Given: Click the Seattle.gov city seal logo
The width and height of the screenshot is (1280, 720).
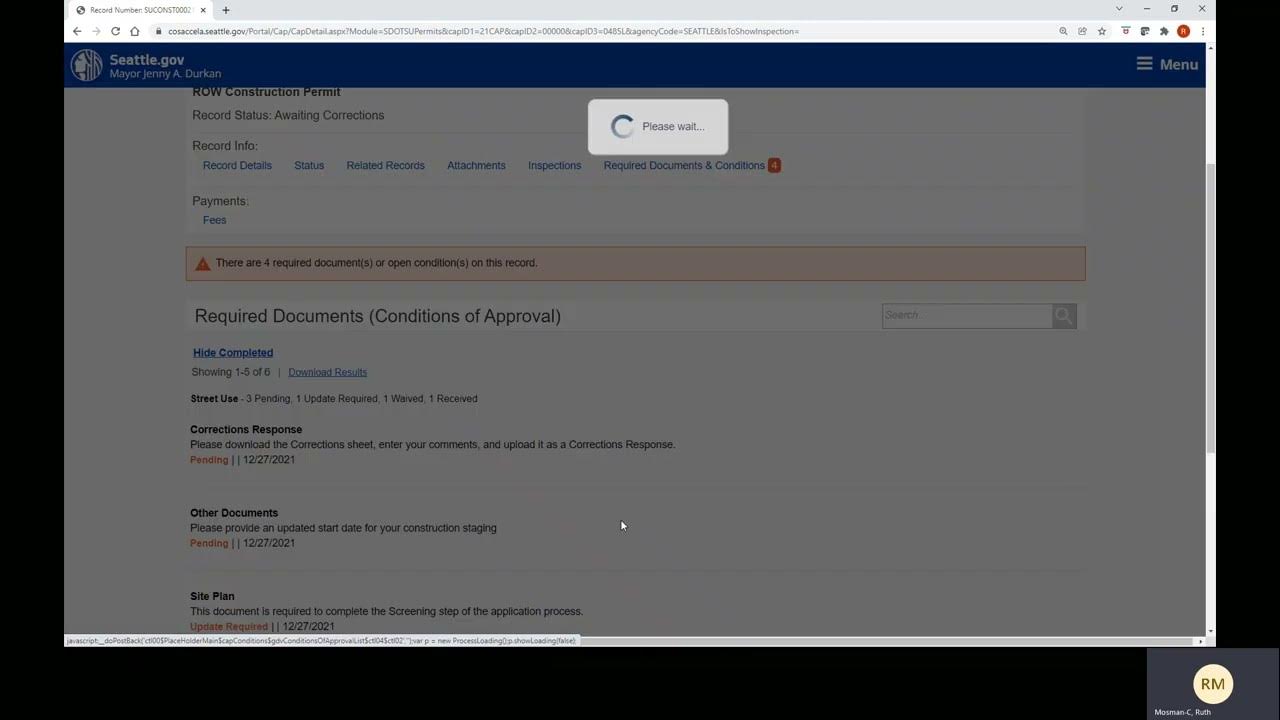Looking at the screenshot, I should (x=86, y=65).
